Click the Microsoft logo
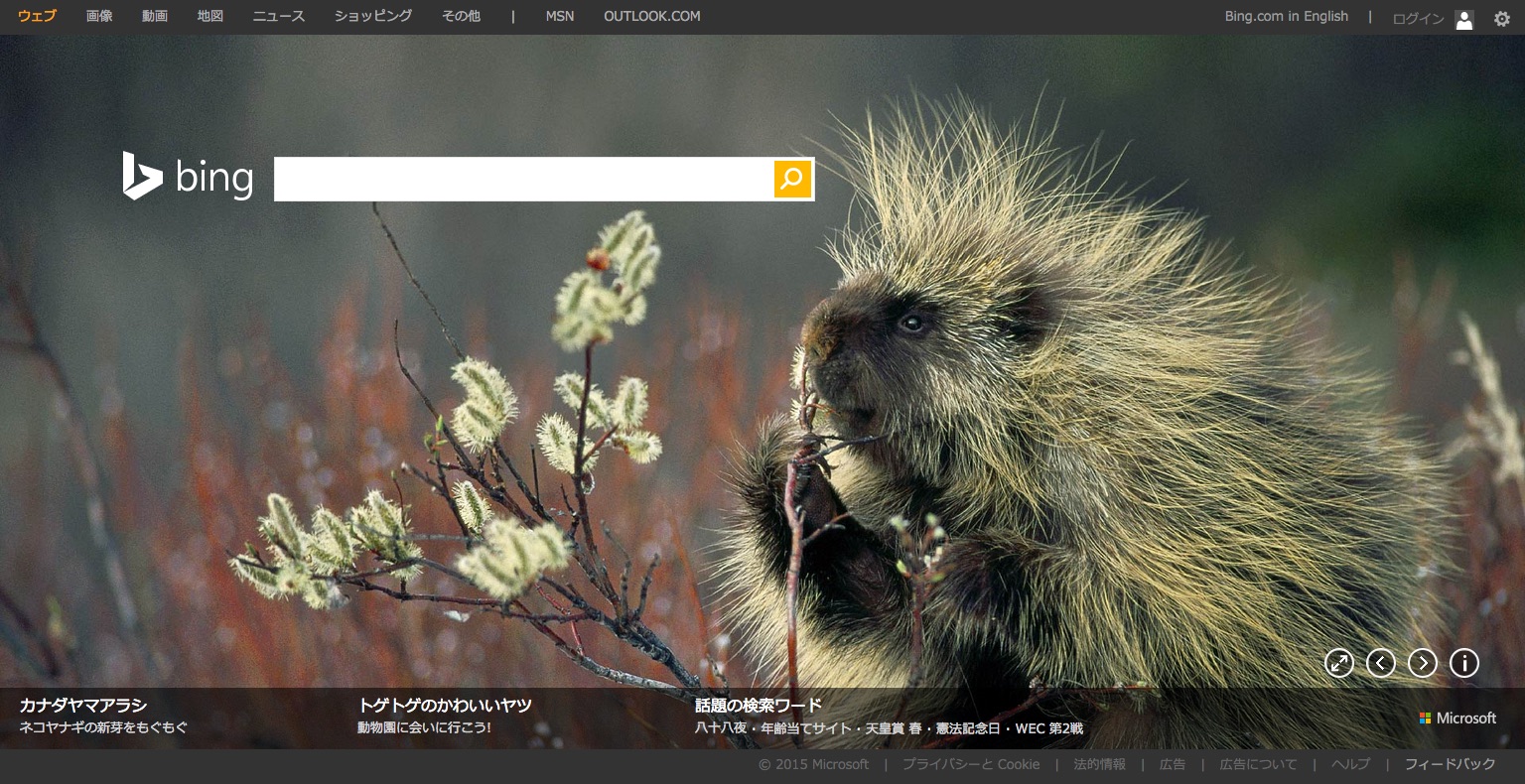Viewport: 1525px width, 784px height. pos(1457,718)
